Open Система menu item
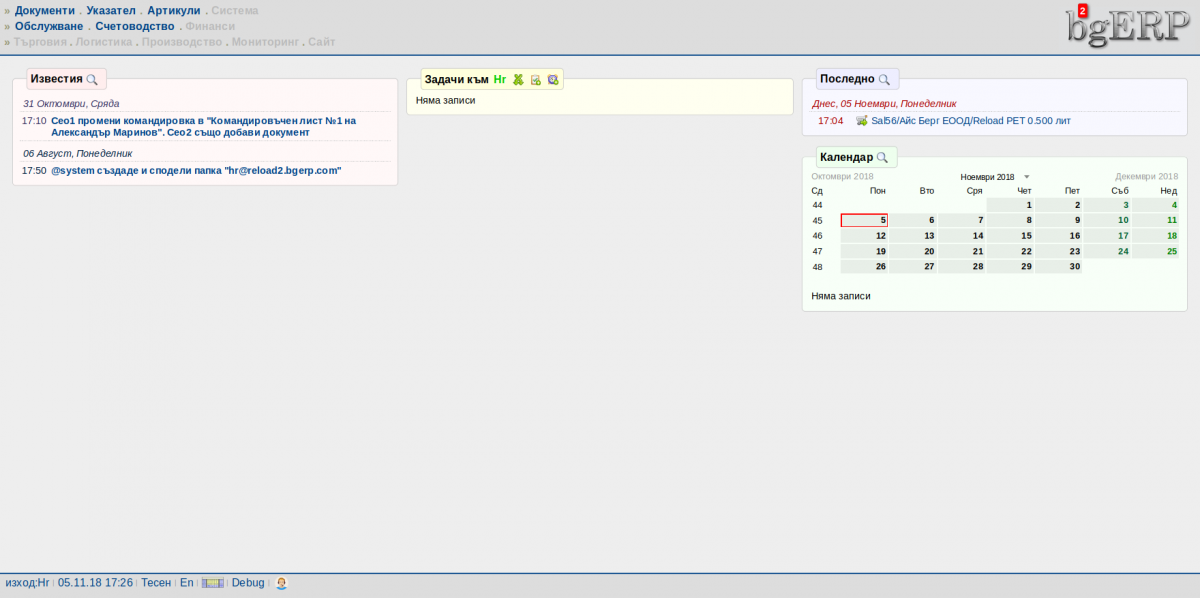Image resolution: width=1200 pixels, height=598 pixels. point(235,10)
